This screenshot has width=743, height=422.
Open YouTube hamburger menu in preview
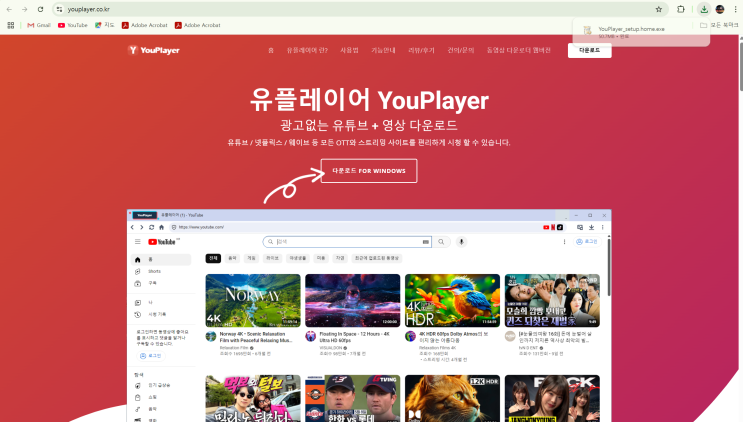click(x=137, y=242)
